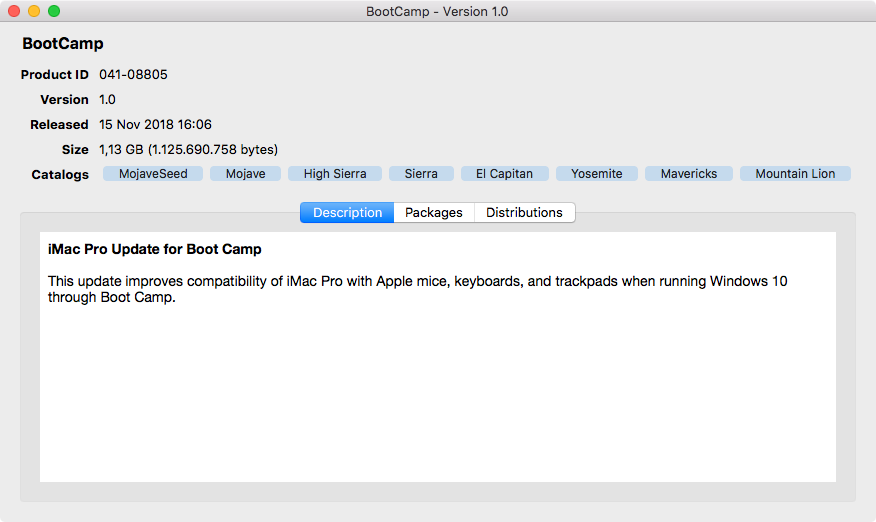This screenshot has width=876, height=522.
Task: Select the Mavericks catalog tag
Action: pos(689,174)
